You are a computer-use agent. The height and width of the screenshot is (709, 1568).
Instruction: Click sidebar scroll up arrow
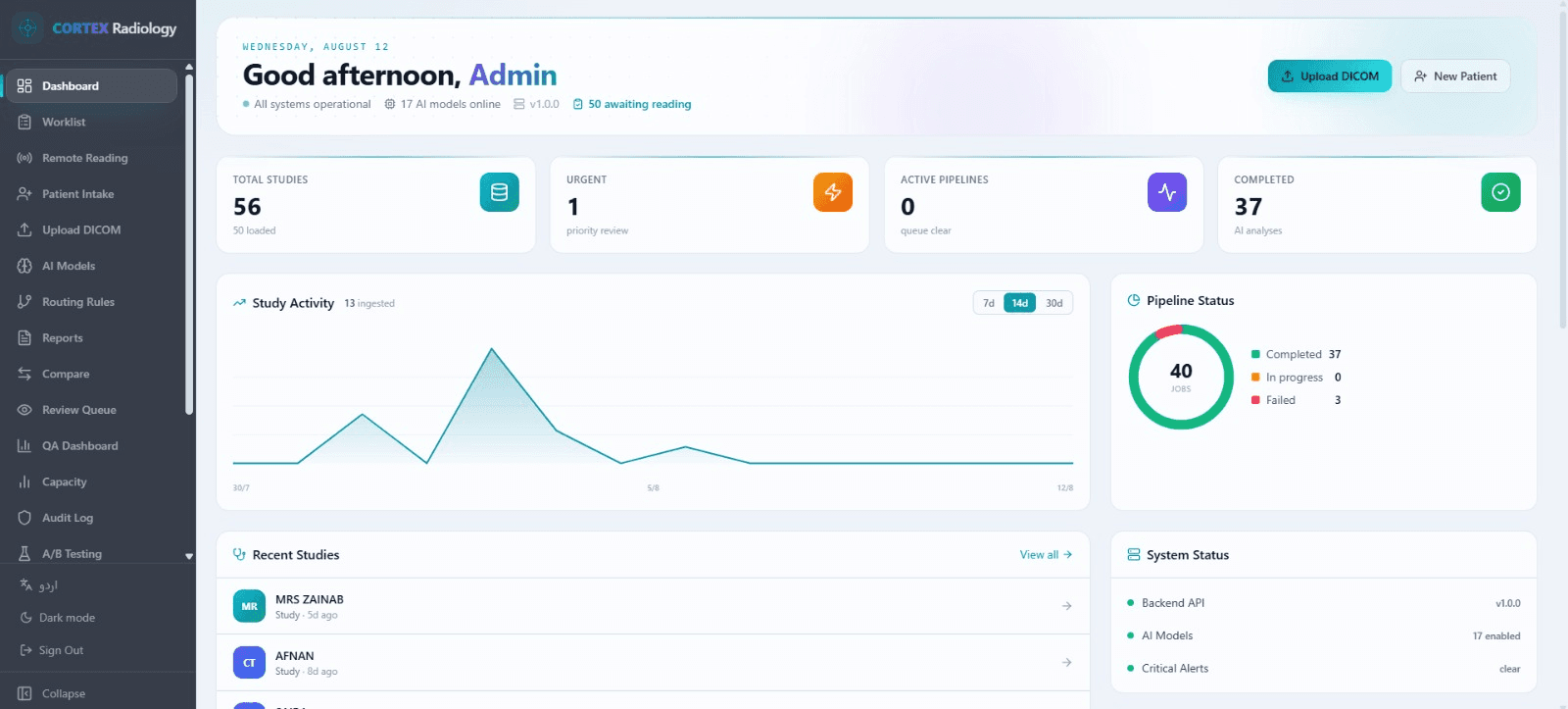click(x=189, y=67)
